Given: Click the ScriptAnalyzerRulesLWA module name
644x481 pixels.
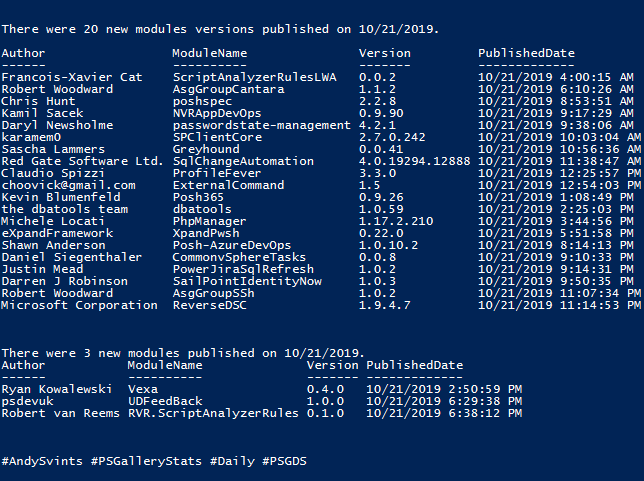Looking at the screenshot, I should click(255, 77).
